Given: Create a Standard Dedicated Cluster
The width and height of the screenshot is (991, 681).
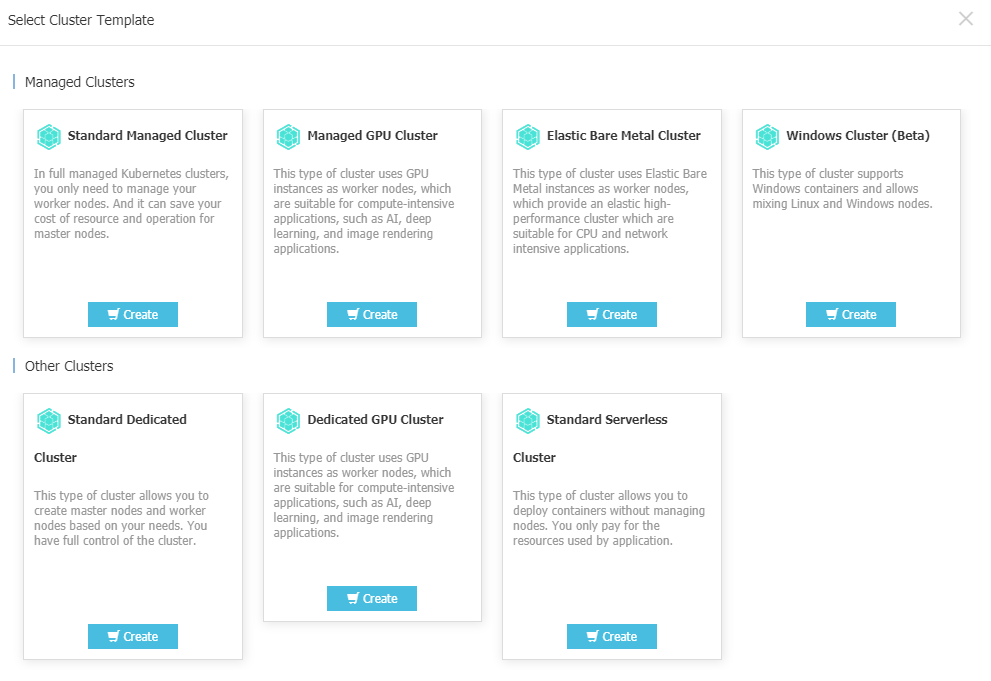Looking at the screenshot, I should (x=133, y=637).
